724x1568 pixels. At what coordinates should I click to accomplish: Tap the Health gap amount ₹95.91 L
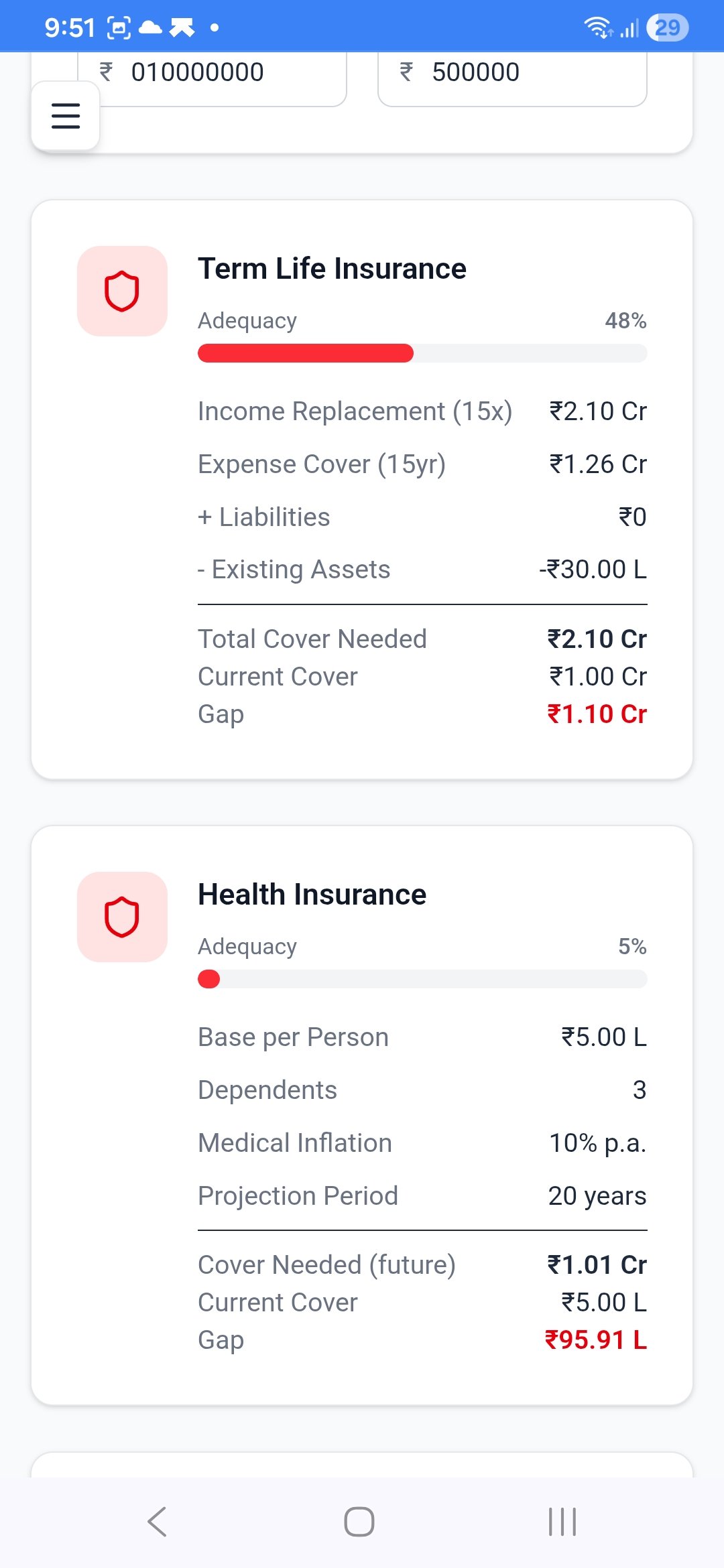point(596,1340)
